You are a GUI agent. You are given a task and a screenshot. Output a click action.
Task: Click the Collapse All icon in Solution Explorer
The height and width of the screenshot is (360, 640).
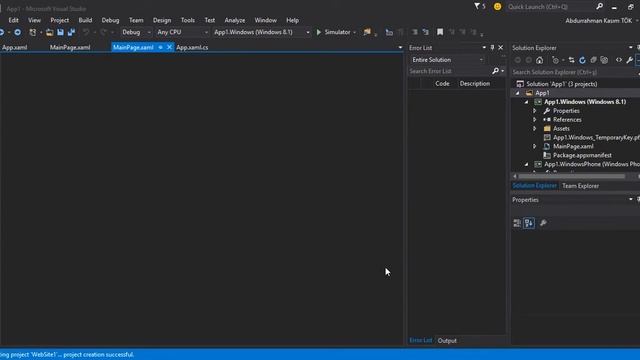pos(593,60)
